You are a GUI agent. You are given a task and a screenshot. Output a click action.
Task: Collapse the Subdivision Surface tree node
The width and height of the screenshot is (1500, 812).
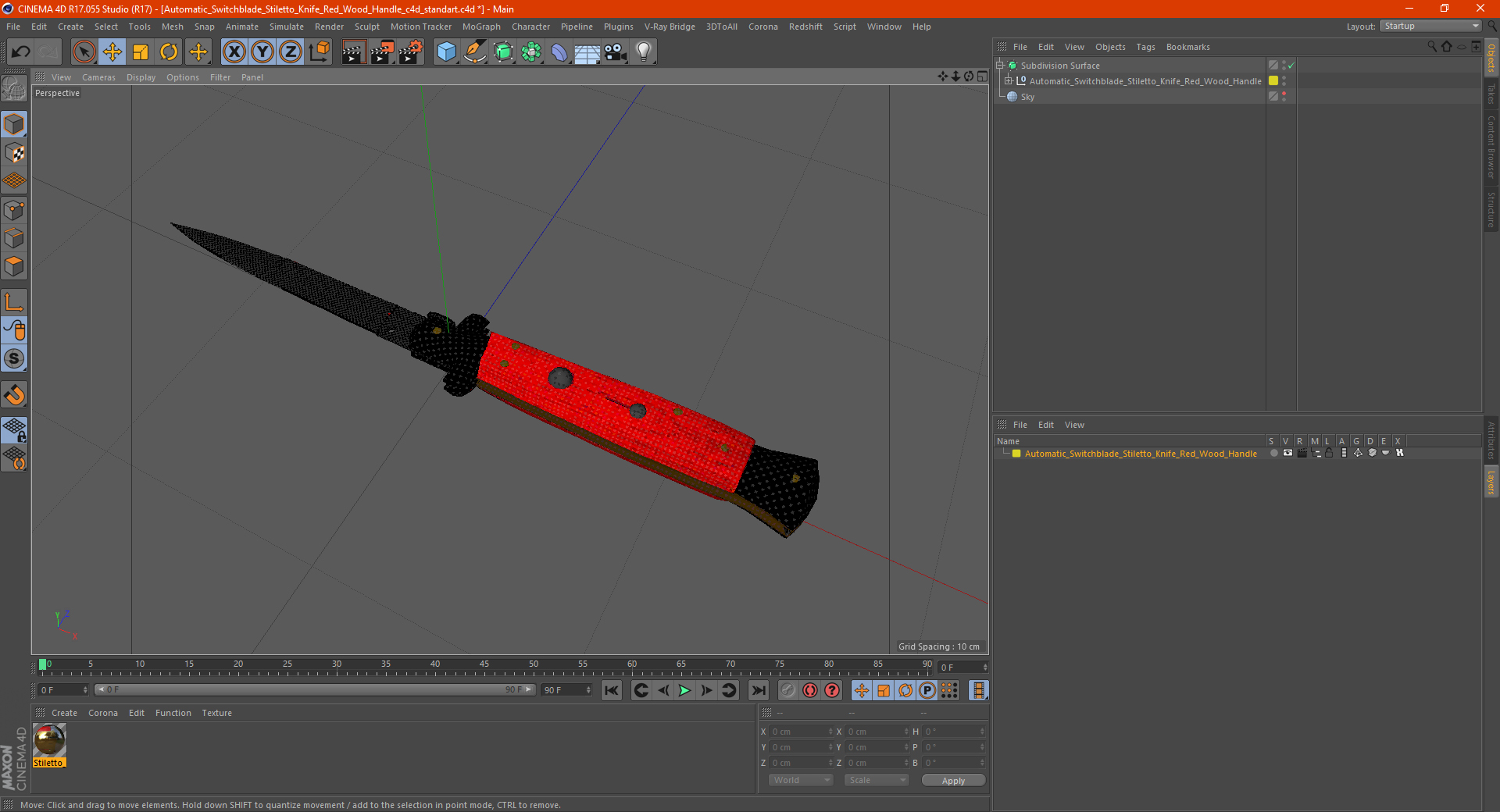999,66
